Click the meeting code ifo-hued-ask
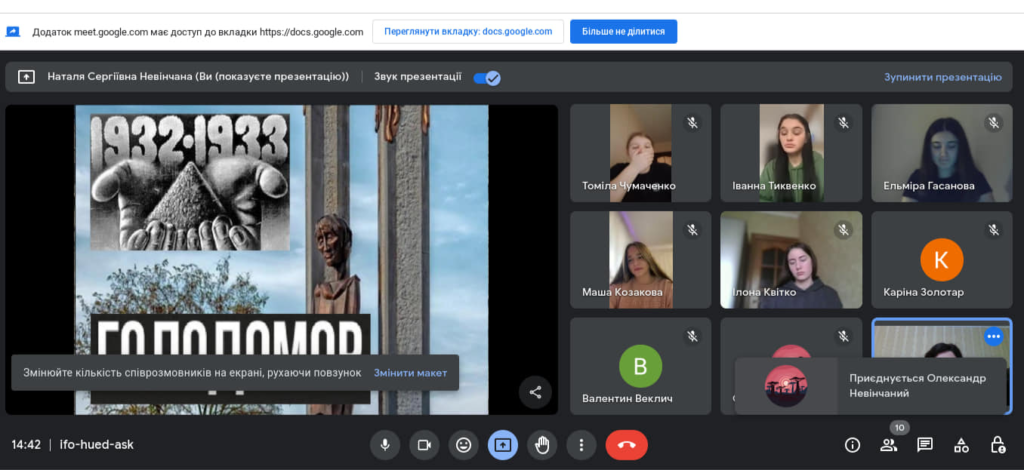1024x470 pixels. coord(97,445)
